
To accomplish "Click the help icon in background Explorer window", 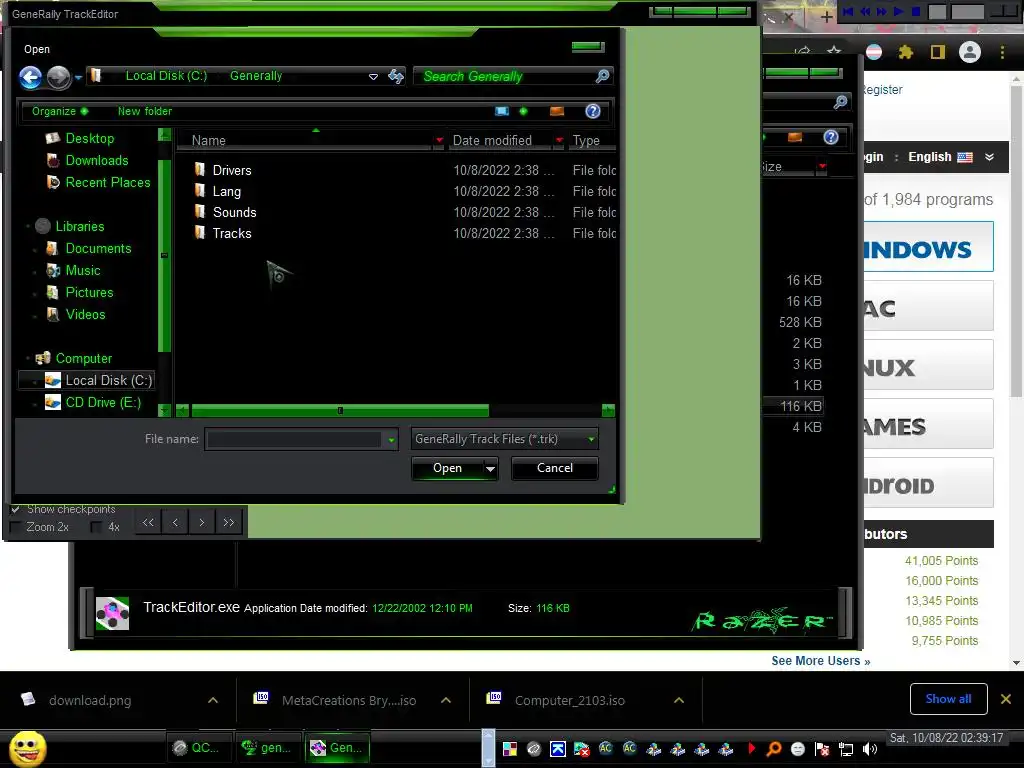I will 831,137.
